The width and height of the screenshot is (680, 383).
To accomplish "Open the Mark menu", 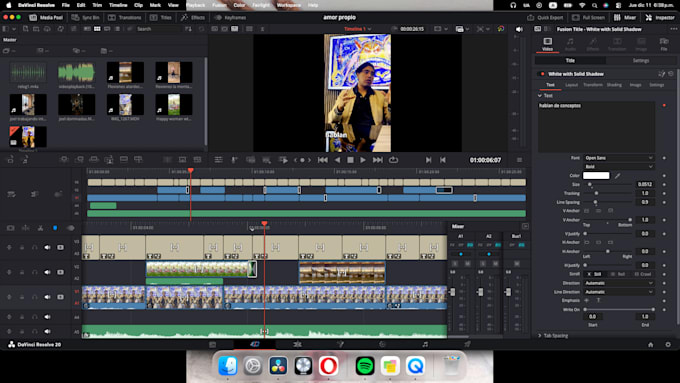I will pyautogui.click(x=155, y=5).
